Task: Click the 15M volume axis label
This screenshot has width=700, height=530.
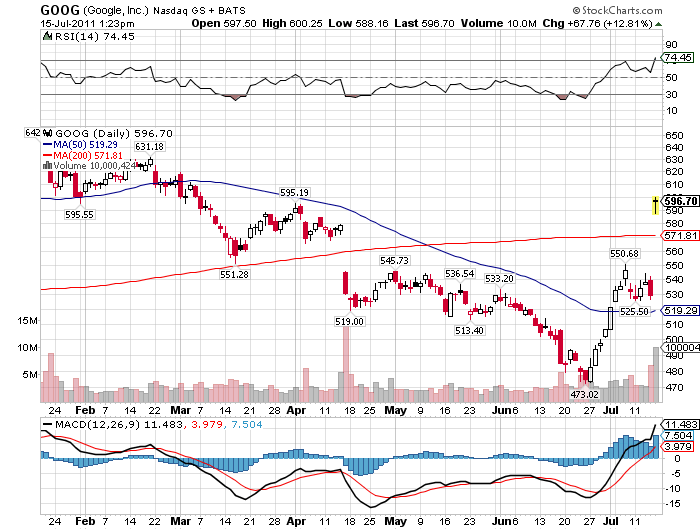Action: click(x=28, y=321)
